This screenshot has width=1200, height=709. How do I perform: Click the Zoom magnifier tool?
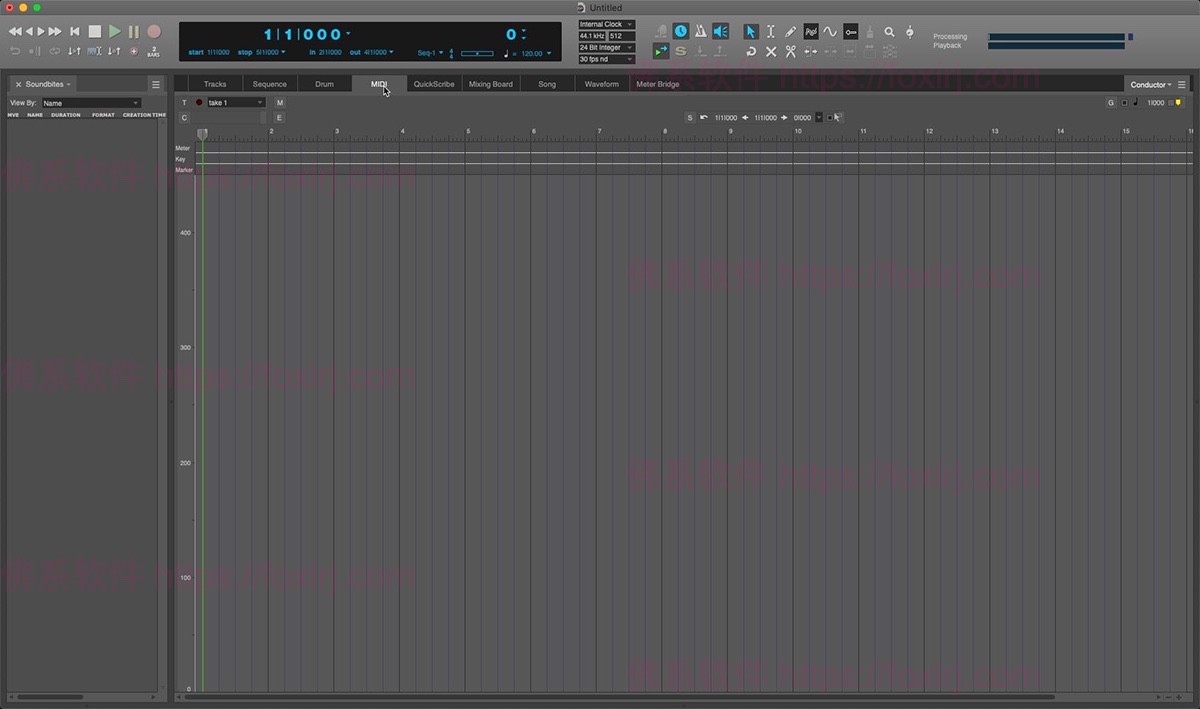pyautogui.click(x=889, y=32)
